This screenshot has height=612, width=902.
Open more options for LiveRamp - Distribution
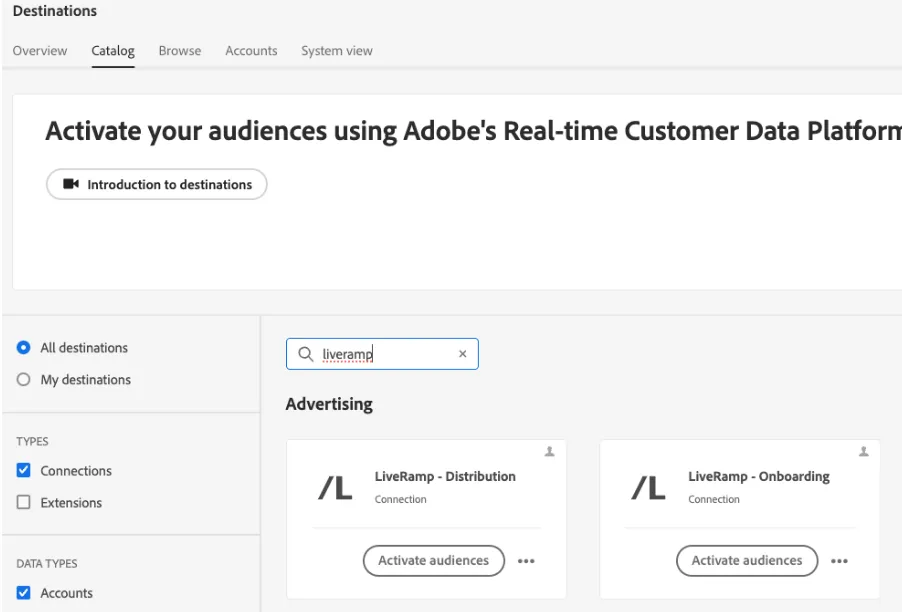[526, 561]
